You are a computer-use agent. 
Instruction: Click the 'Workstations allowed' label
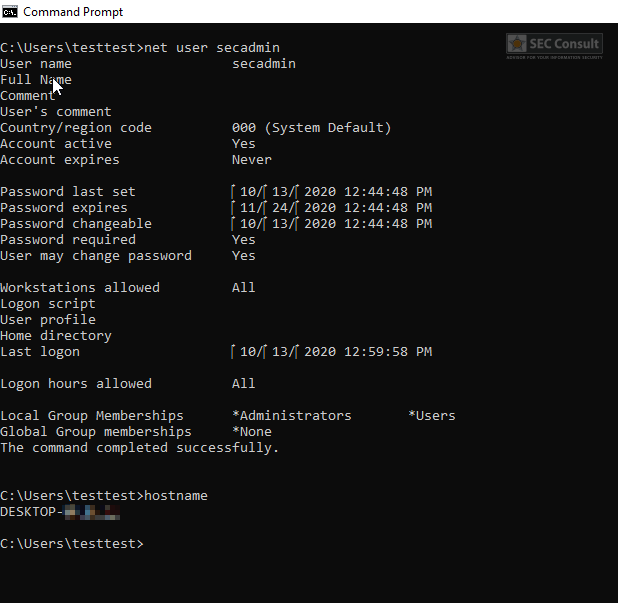[x=80, y=288]
